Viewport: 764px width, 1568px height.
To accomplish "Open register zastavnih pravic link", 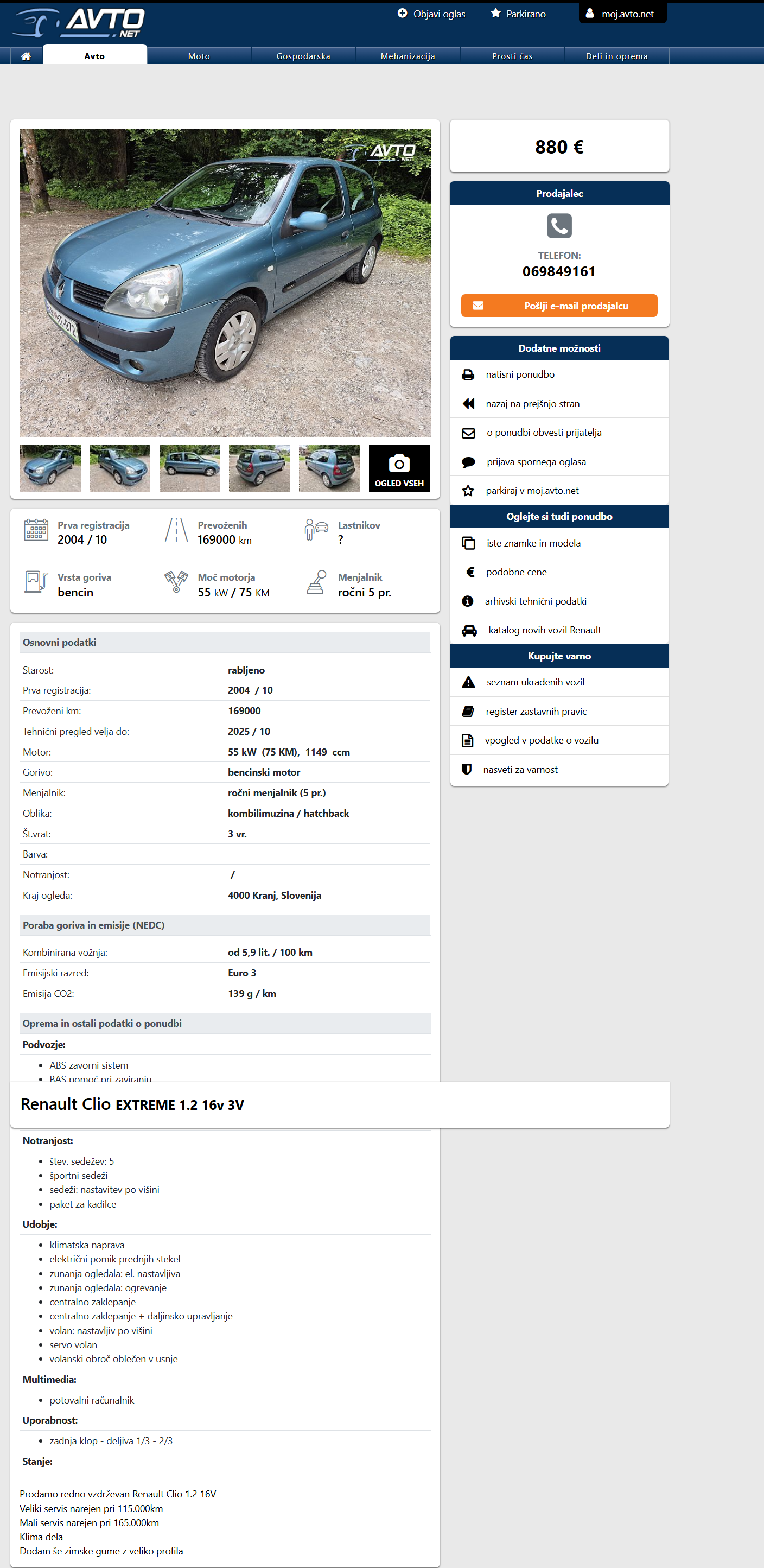I will tap(536, 712).
